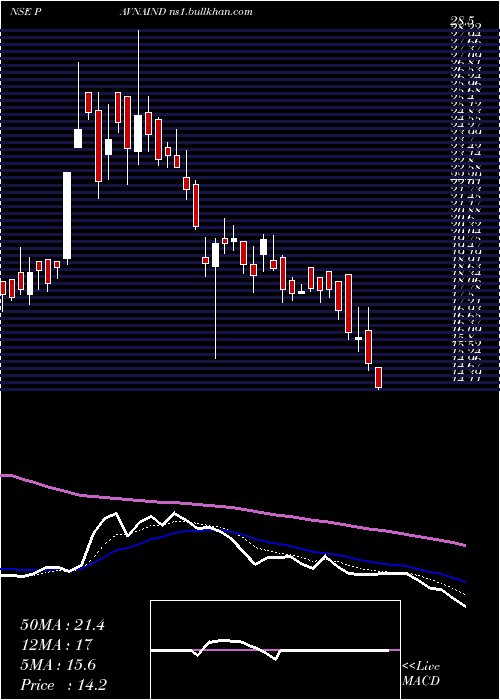Click the last red candlestick at chart bottom

(379, 378)
